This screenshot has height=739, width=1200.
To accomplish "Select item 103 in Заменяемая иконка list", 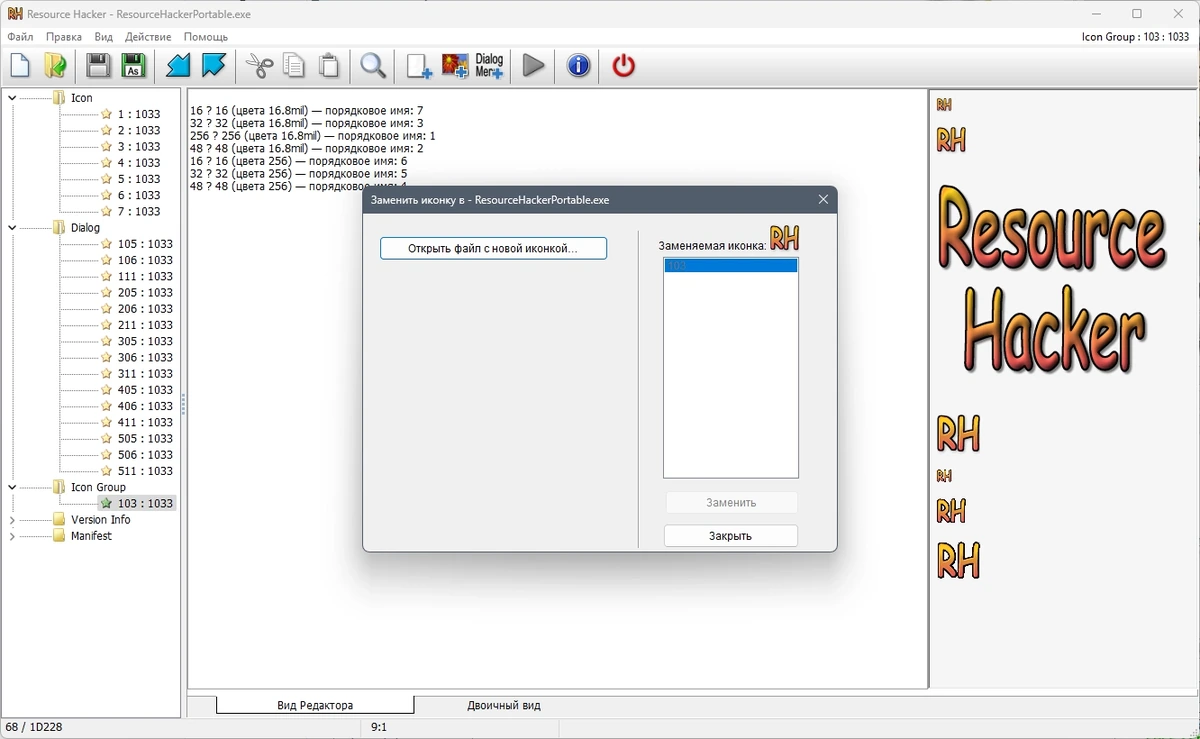I will [731, 266].
